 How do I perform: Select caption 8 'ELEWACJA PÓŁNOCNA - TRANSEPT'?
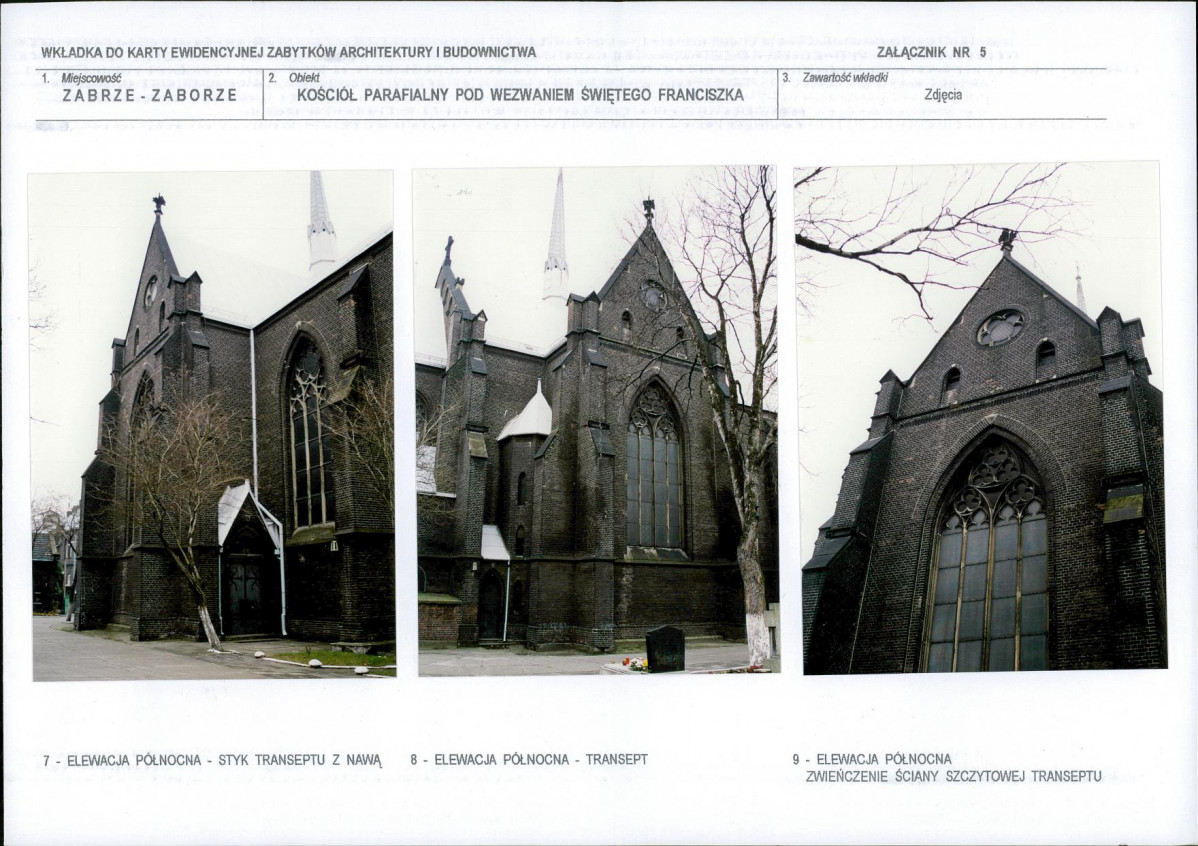(x=529, y=759)
